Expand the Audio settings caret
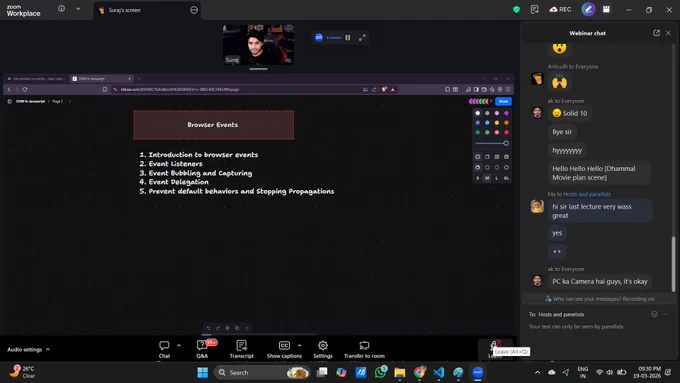The height and width of the screenshot is (383, 680). tap(48, 349)
